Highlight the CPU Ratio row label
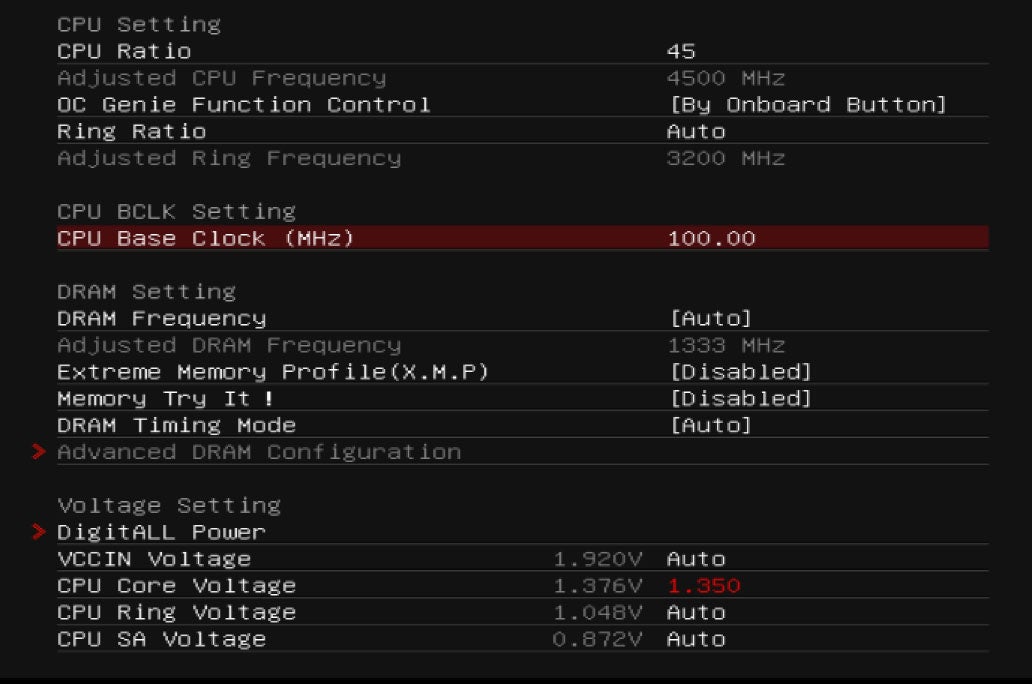1032x684 pixels. 124,51
